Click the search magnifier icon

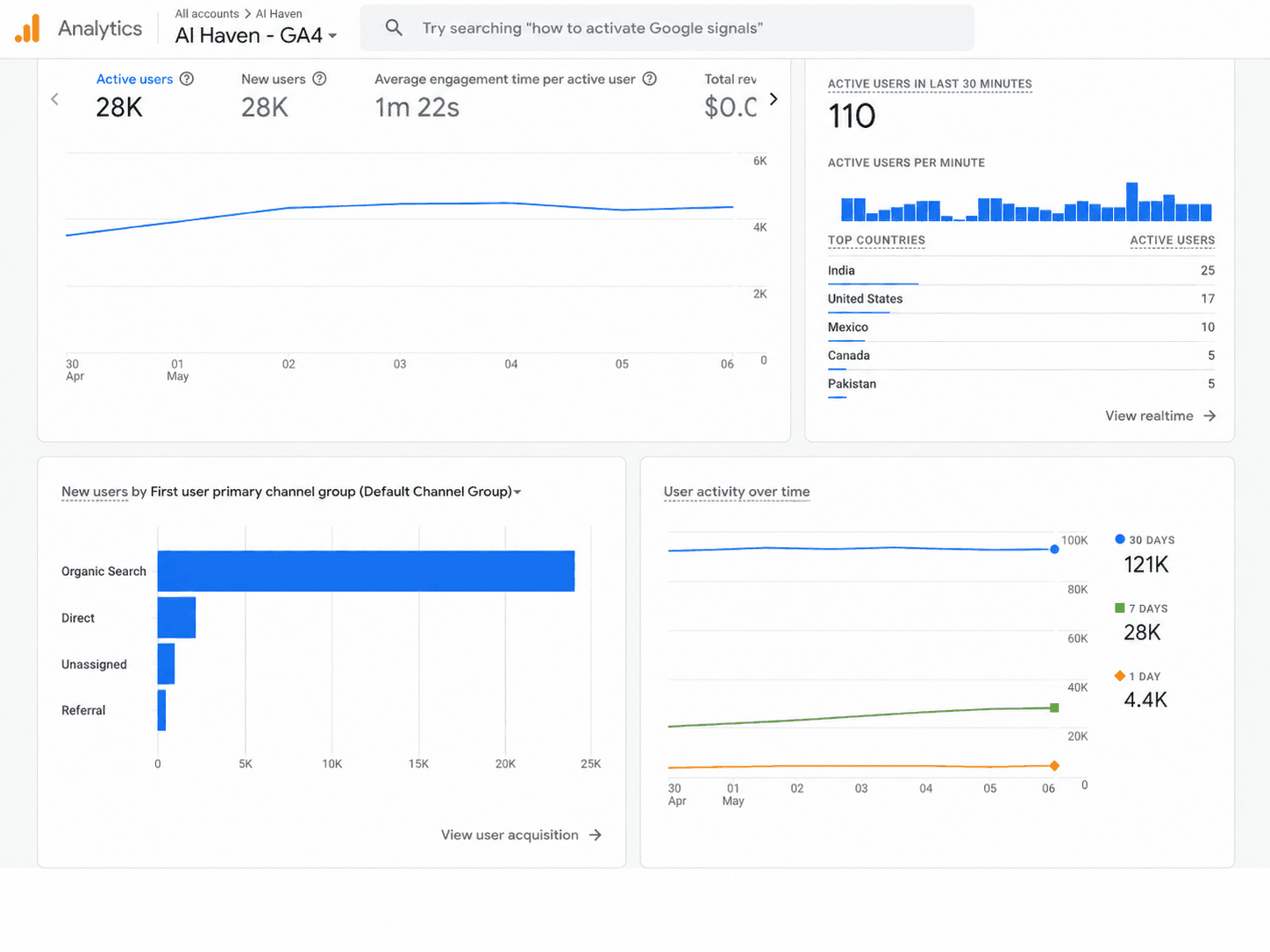point(395,28)
